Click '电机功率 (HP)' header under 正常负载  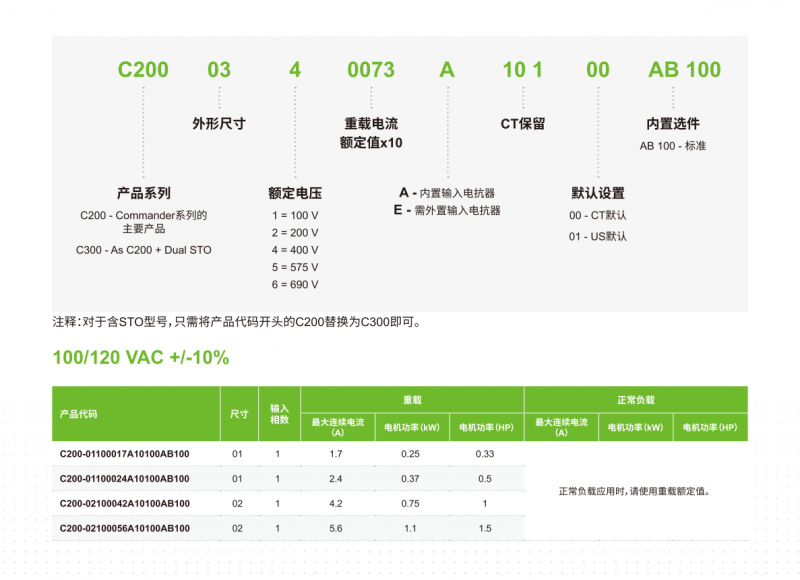[x=710, y=427]
